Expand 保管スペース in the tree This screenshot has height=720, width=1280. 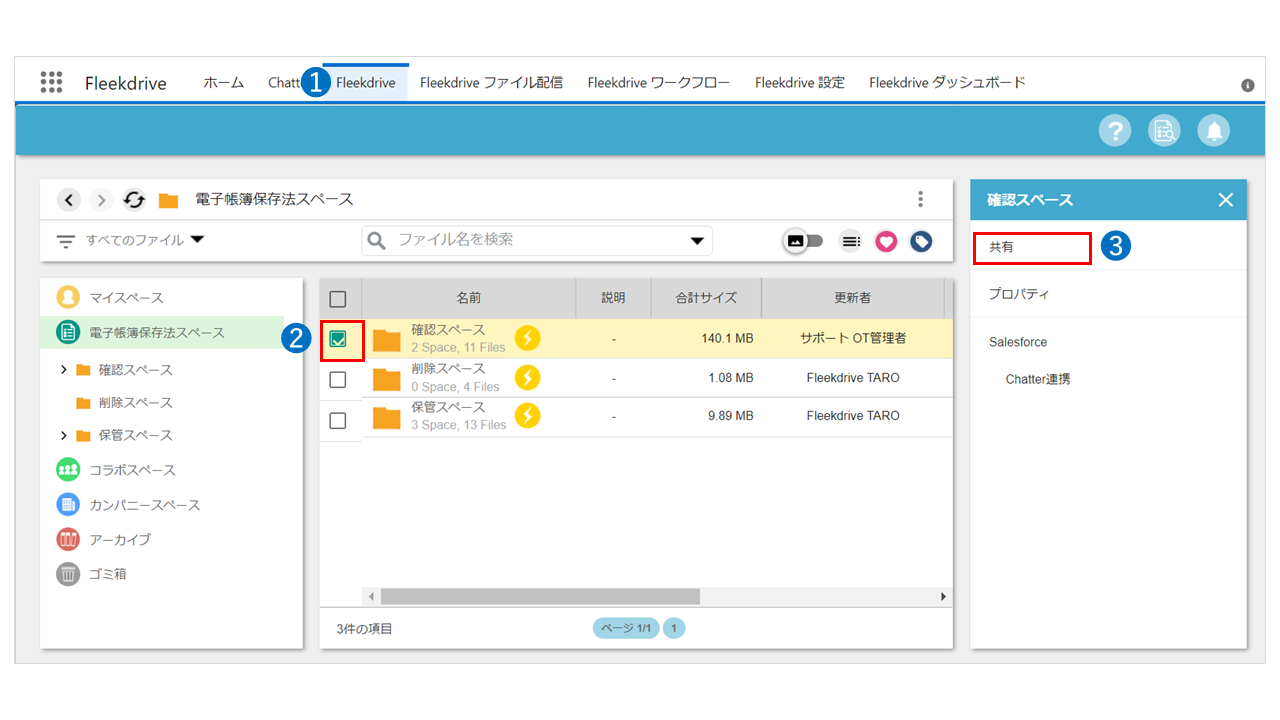(x=64, y=435)
